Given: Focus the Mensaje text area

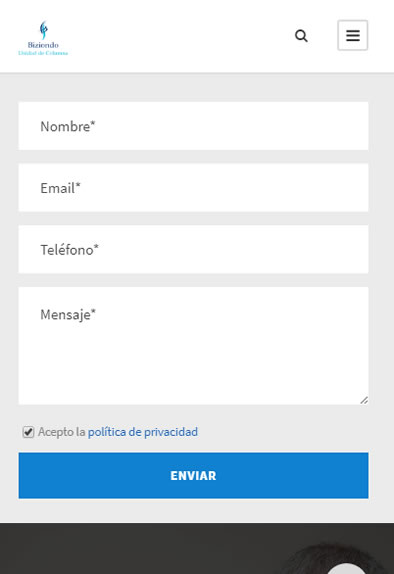Looking at the screenshot, I should [x=193, y=346].
